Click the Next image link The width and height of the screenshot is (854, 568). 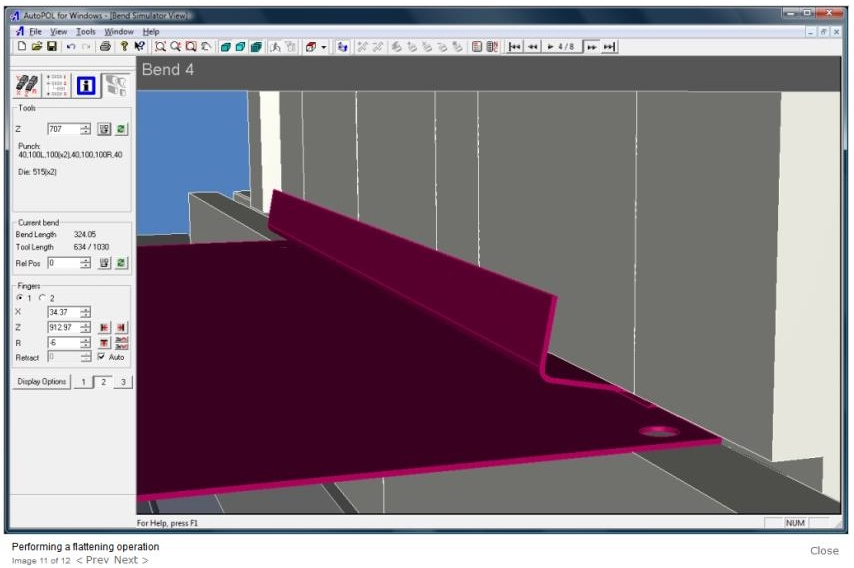click(130, 560)
